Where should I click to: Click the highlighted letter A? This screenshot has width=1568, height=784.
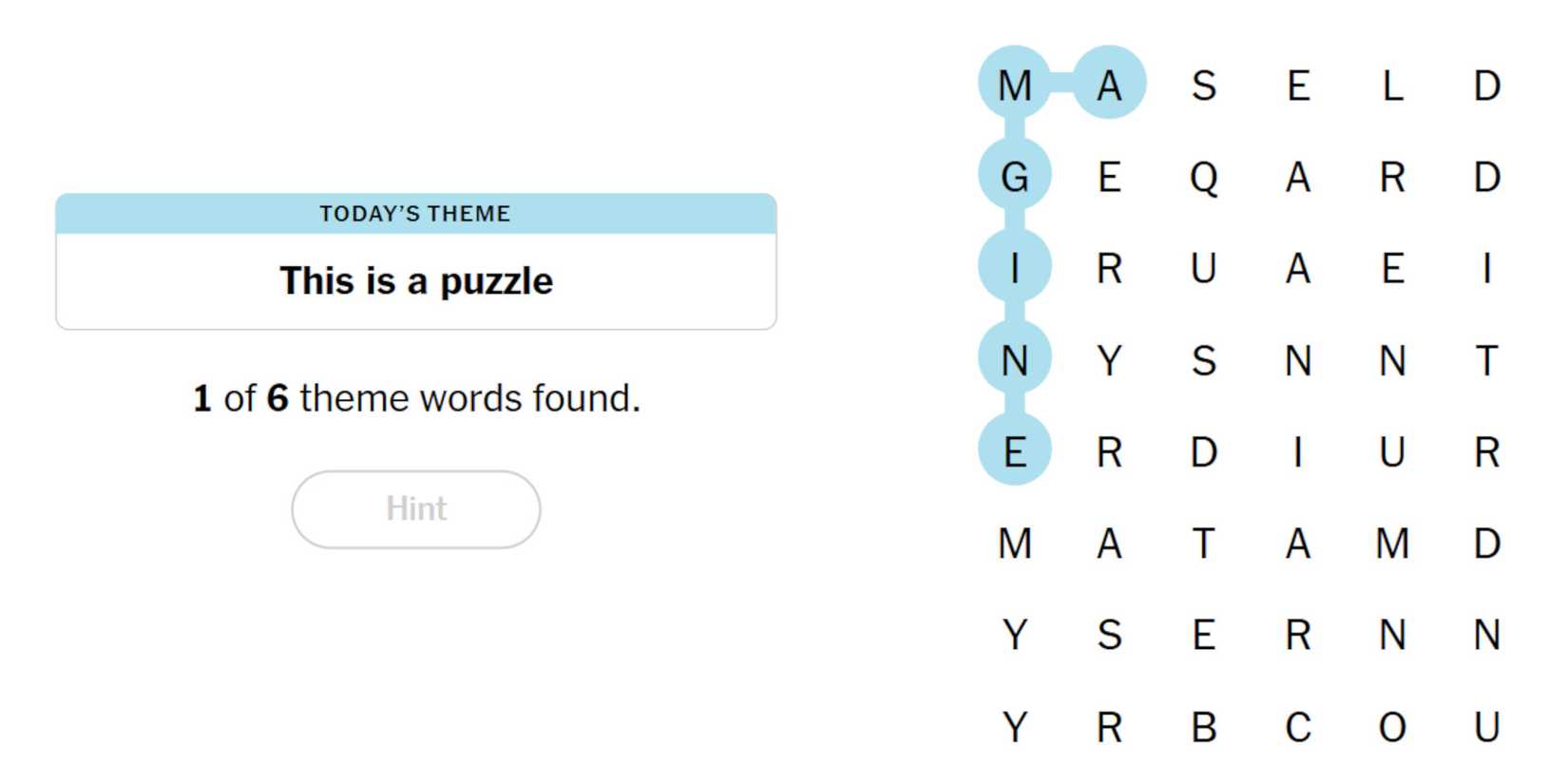(1109, 86)
